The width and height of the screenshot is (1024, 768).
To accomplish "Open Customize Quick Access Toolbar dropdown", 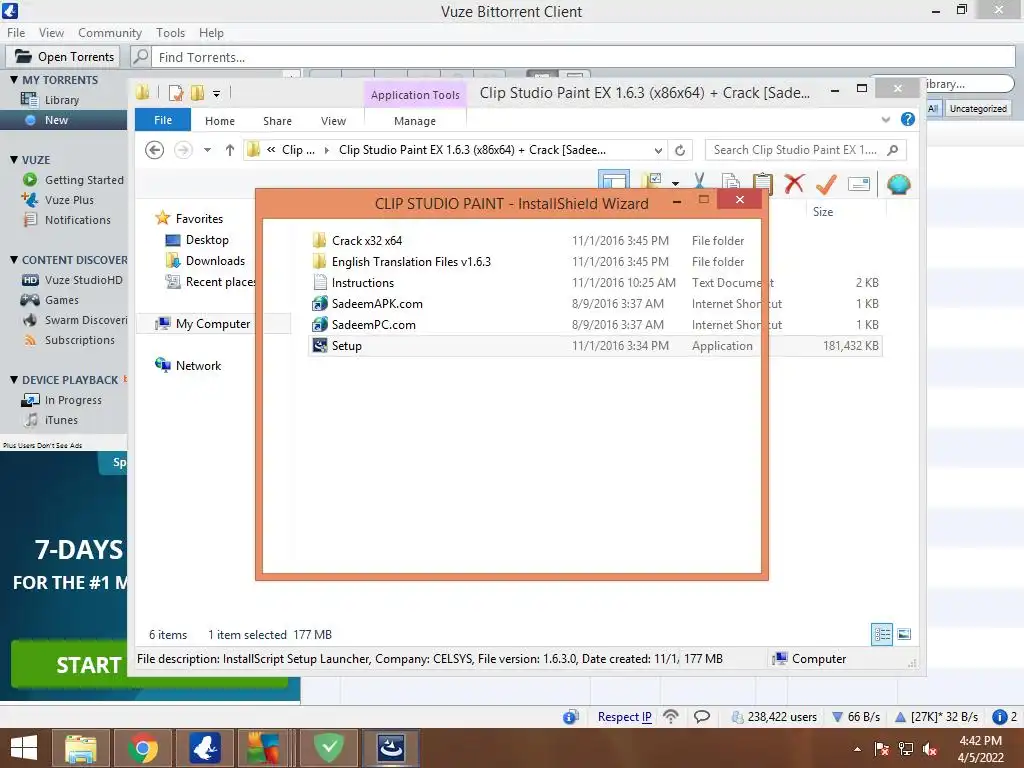I will click(x=216, y=93).
